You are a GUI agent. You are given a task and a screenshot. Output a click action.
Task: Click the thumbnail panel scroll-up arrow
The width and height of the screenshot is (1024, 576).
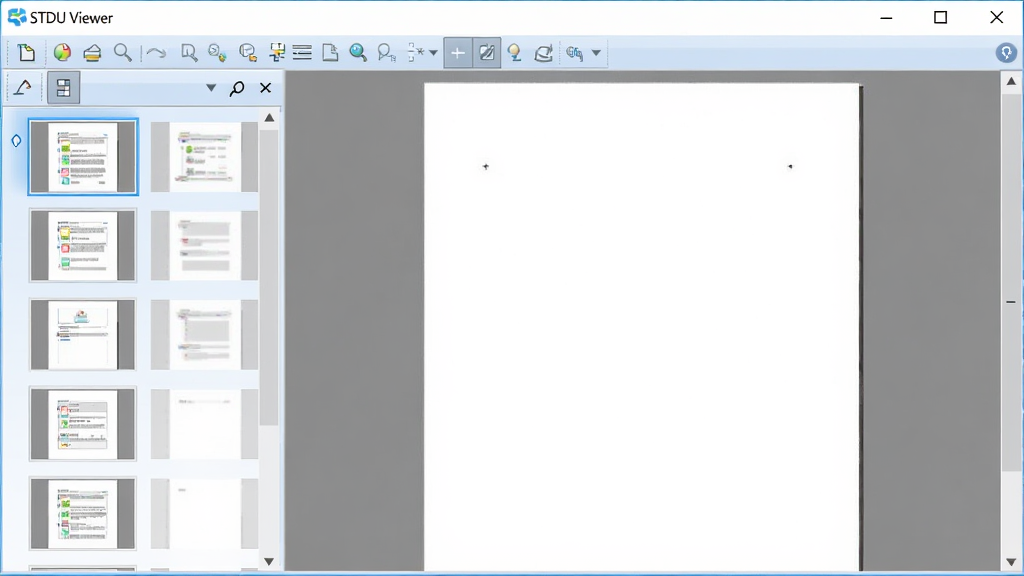pyautogui.click(x=269, y=118)
